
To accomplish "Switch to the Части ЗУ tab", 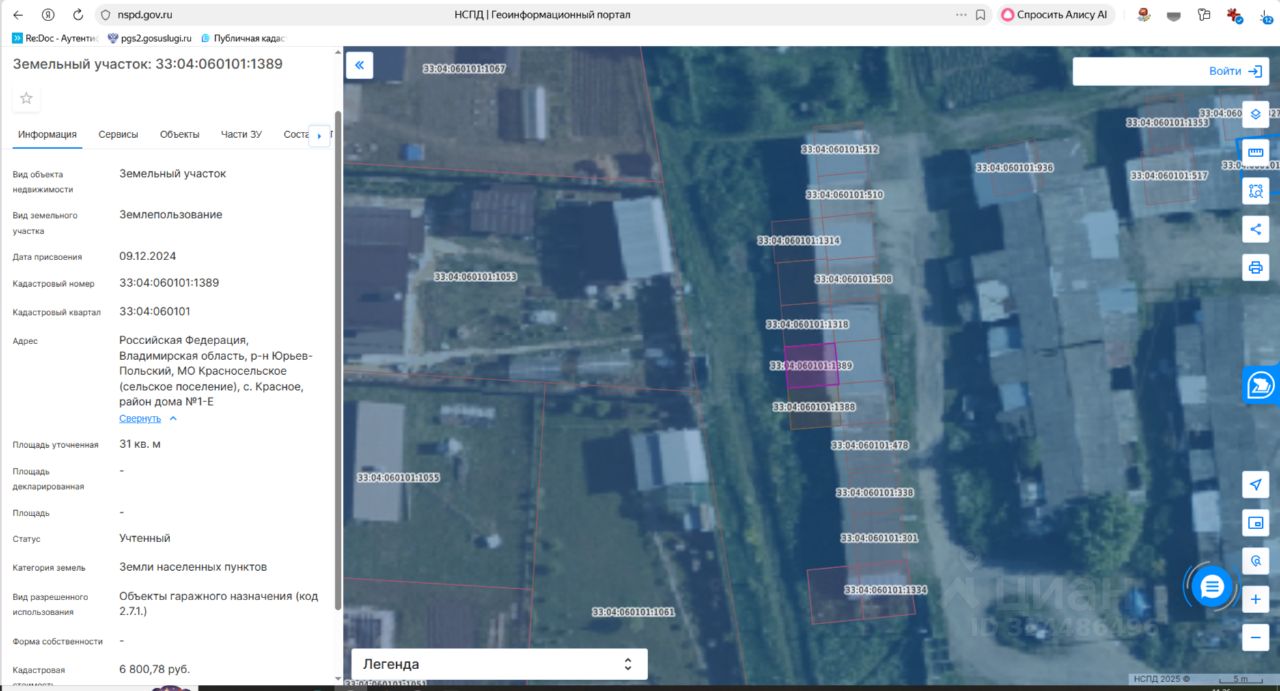I will point(241,134).
